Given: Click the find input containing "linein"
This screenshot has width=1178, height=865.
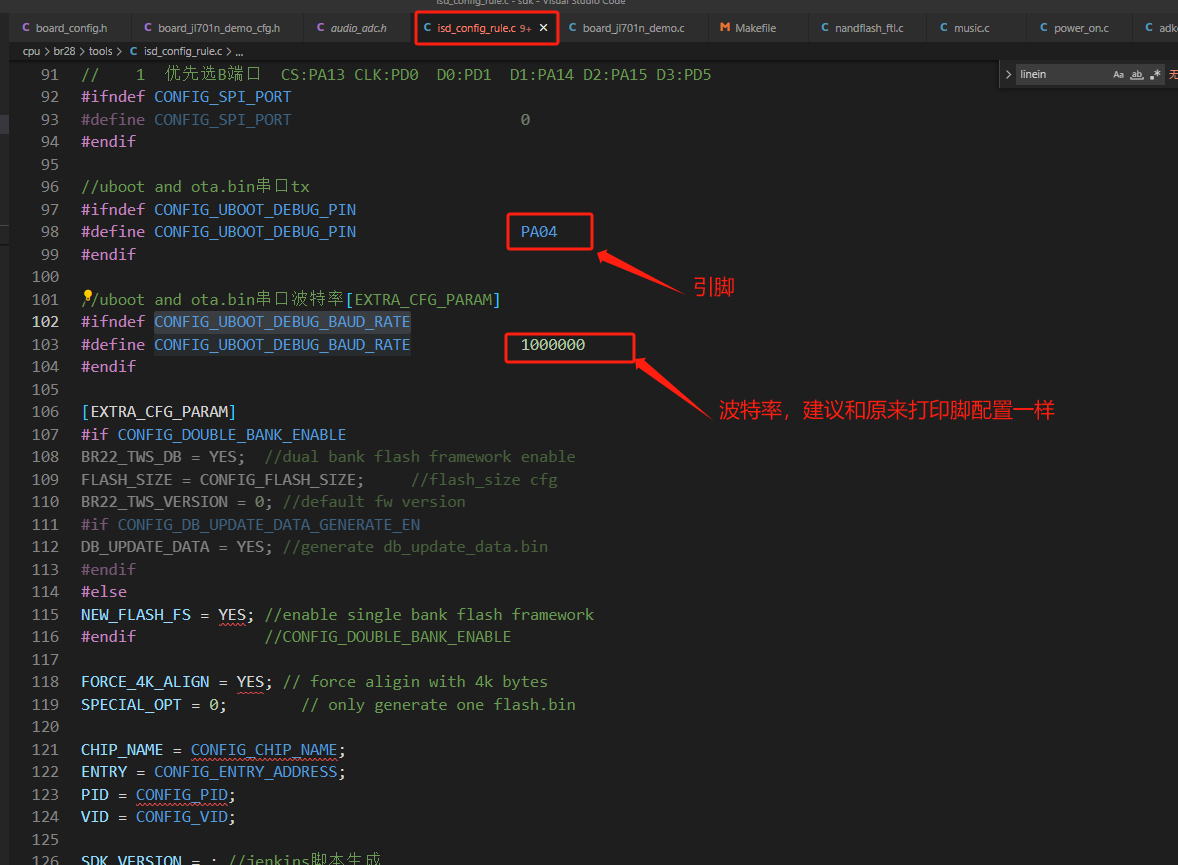Looking at the screenshot, I should click(x=1062, y=74).
